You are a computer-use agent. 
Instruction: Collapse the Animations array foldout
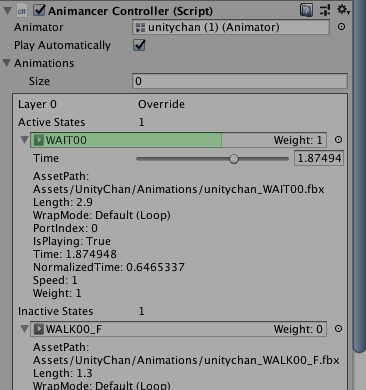[x=6, y=63]
